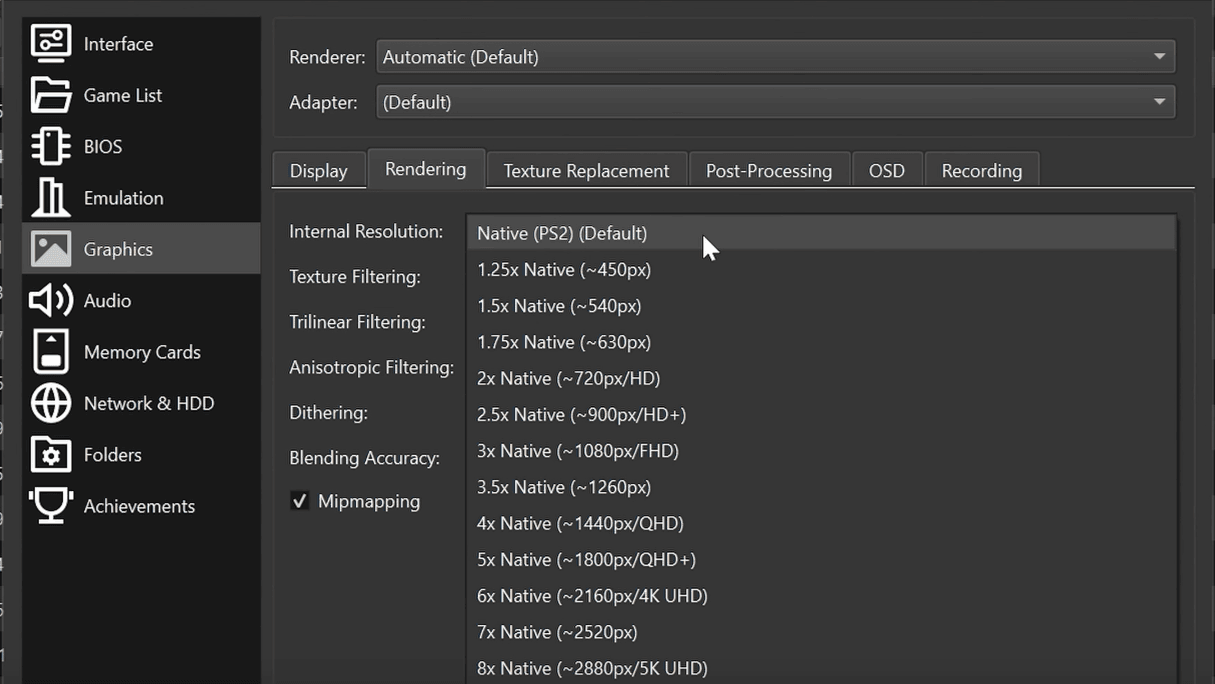Viewport: 1215px width, 684px height.
Task: Switch to the Texture Replacement tab
Action: click(586, 170)
